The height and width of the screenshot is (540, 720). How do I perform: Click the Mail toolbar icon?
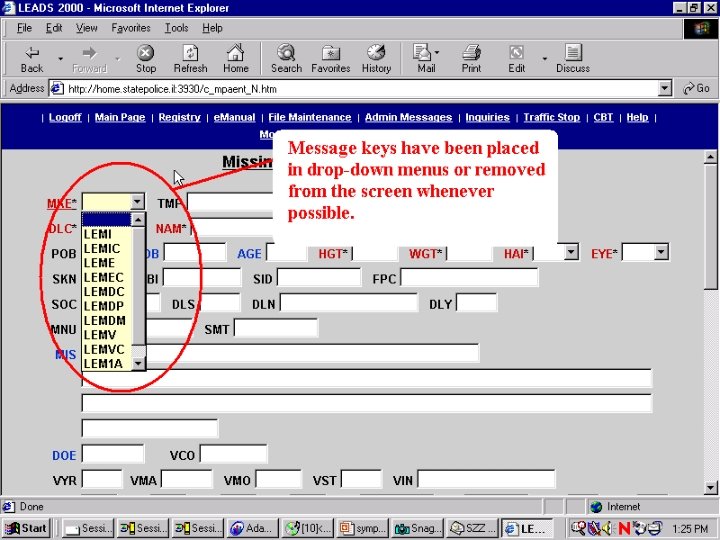[x=423, y=53]
